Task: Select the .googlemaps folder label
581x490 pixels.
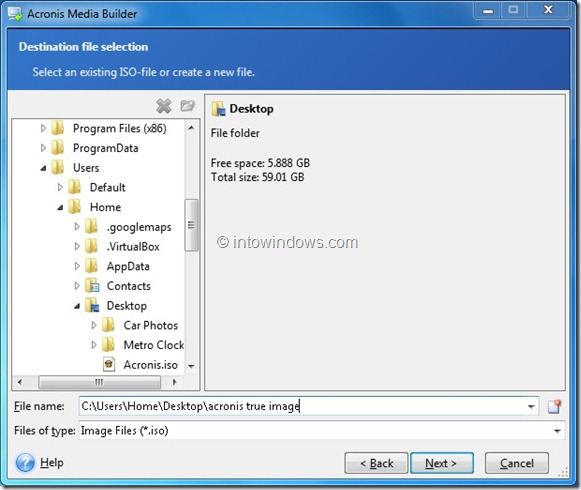Action: [x=139, y=227]
